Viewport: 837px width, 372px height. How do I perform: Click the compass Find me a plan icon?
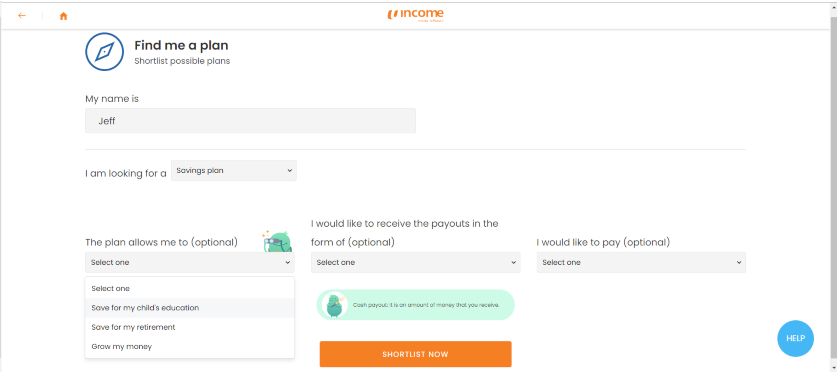[x=105, y=52]
